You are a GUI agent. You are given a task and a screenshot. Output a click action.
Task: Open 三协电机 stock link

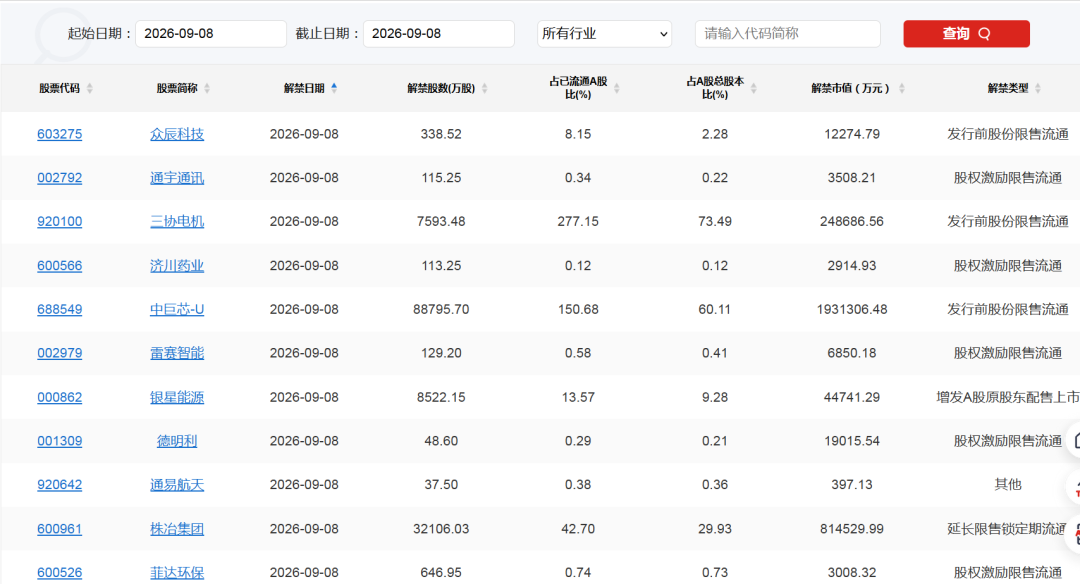[x=177, y=222]
